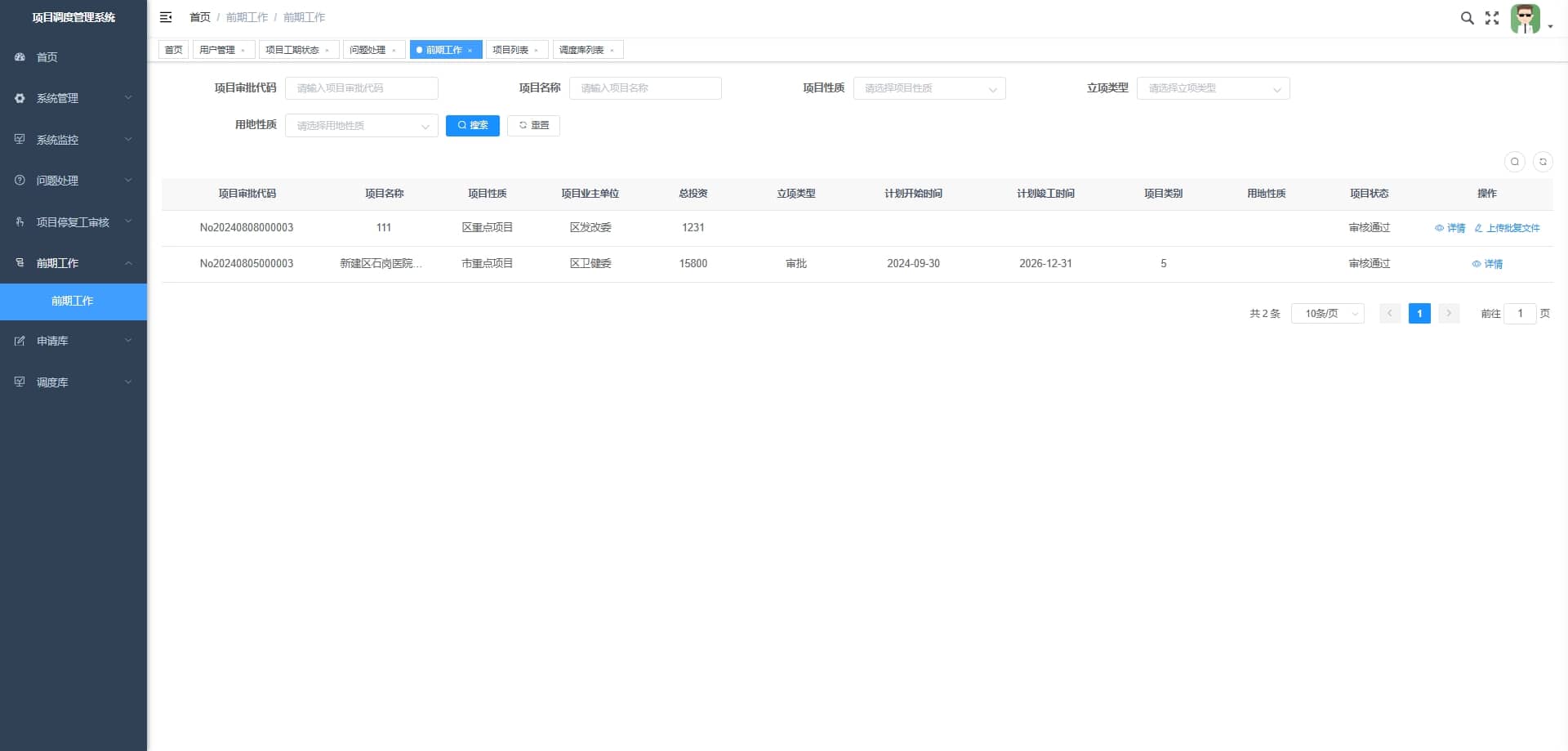Click the 项目状态 column header
Viewport: 1568px width, 751px height.
tap(1370, 194)
